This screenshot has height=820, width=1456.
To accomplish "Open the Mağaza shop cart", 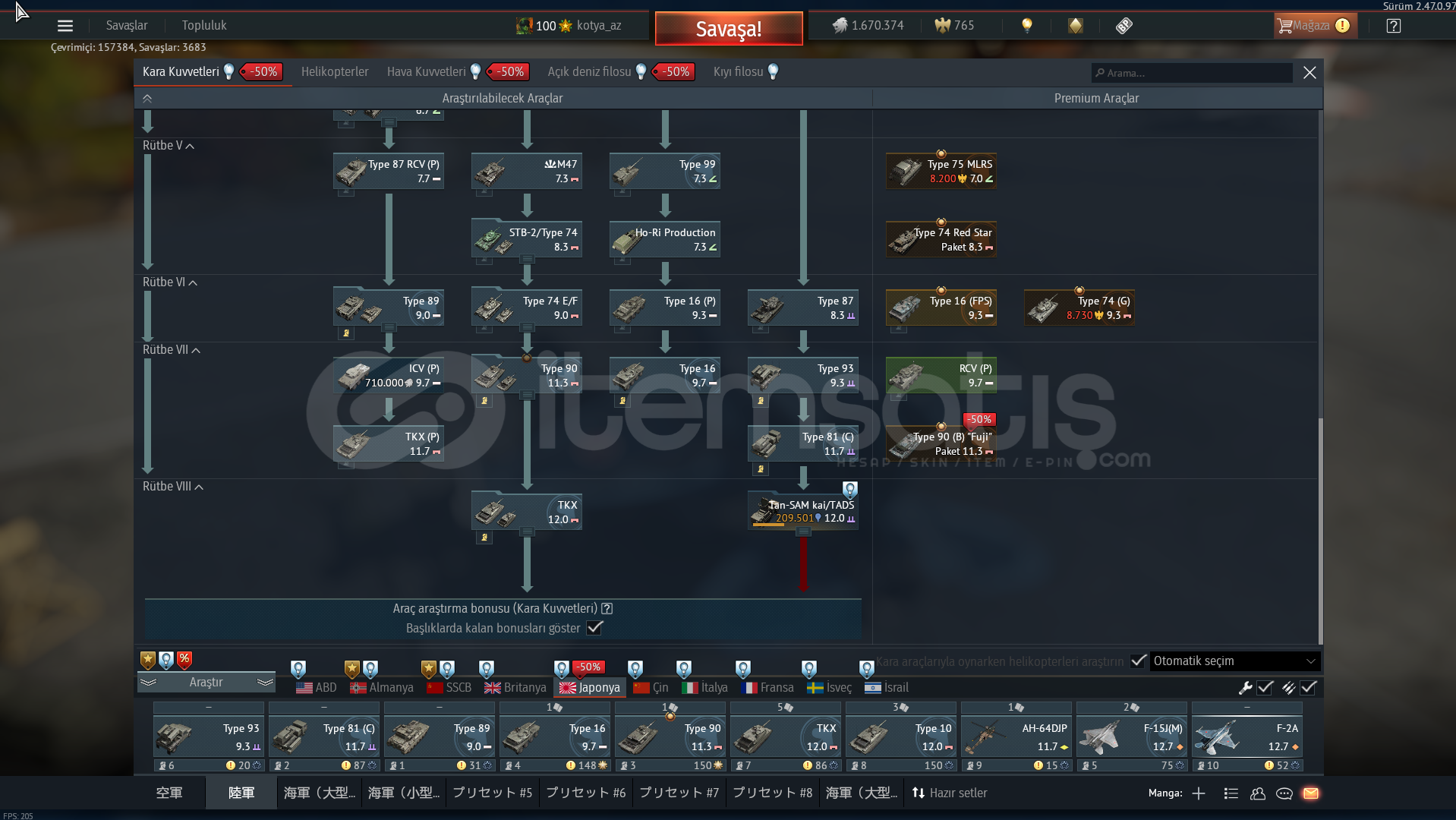I will click(x=1314, y=26).
